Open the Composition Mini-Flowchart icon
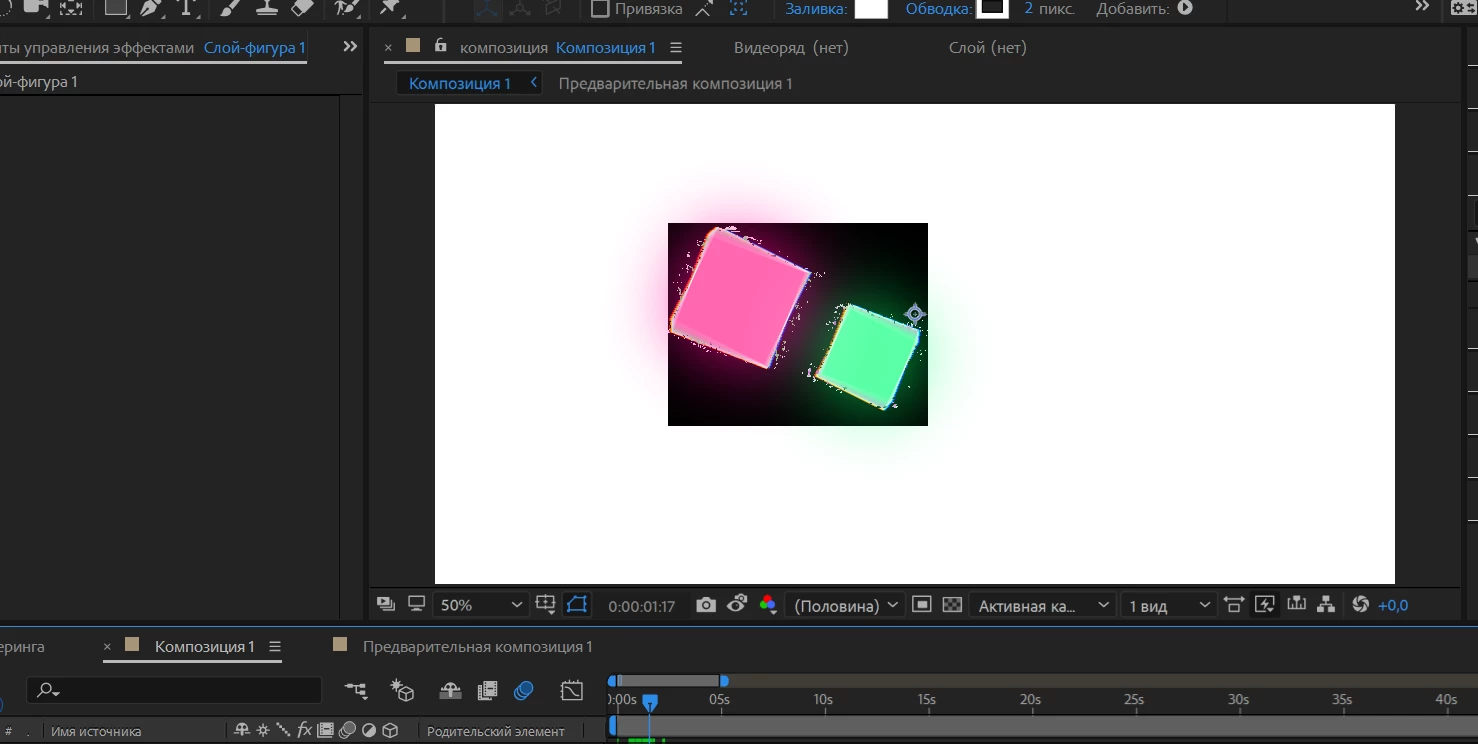 355,690
